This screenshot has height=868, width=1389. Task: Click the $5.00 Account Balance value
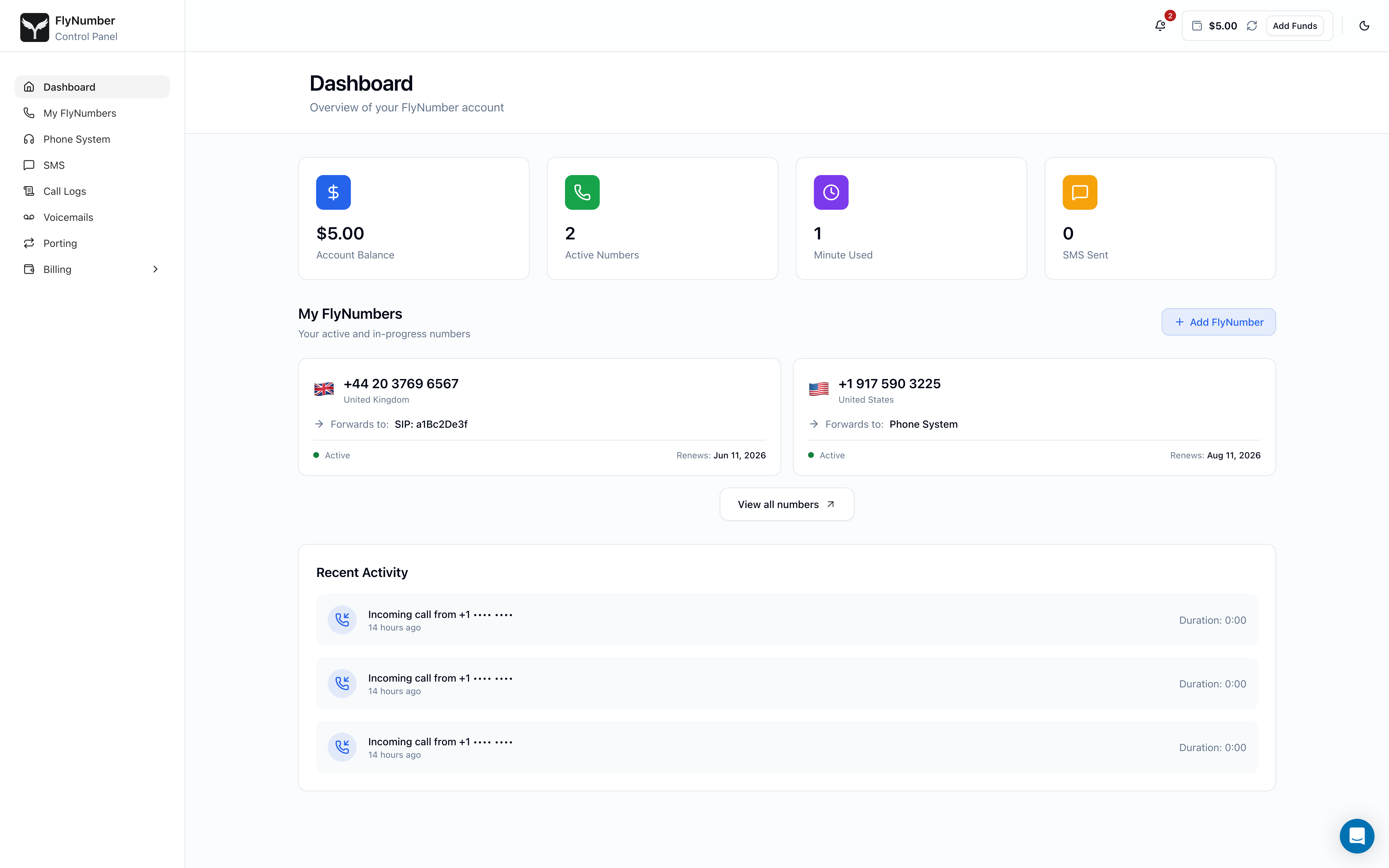(x=340, y=234)
